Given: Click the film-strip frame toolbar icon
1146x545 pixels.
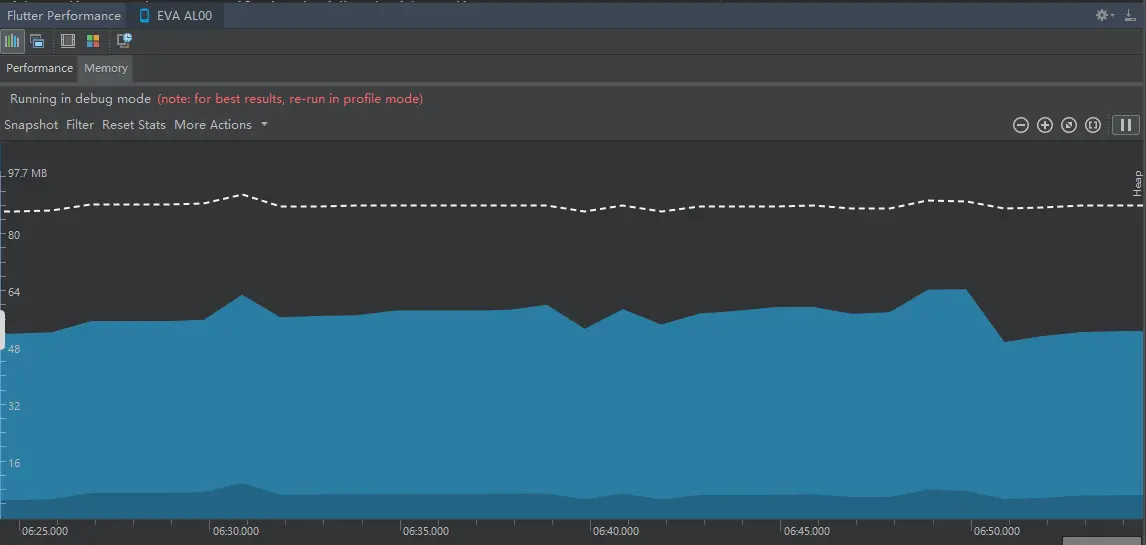Looking at the screenshot, I should (68, 41).
